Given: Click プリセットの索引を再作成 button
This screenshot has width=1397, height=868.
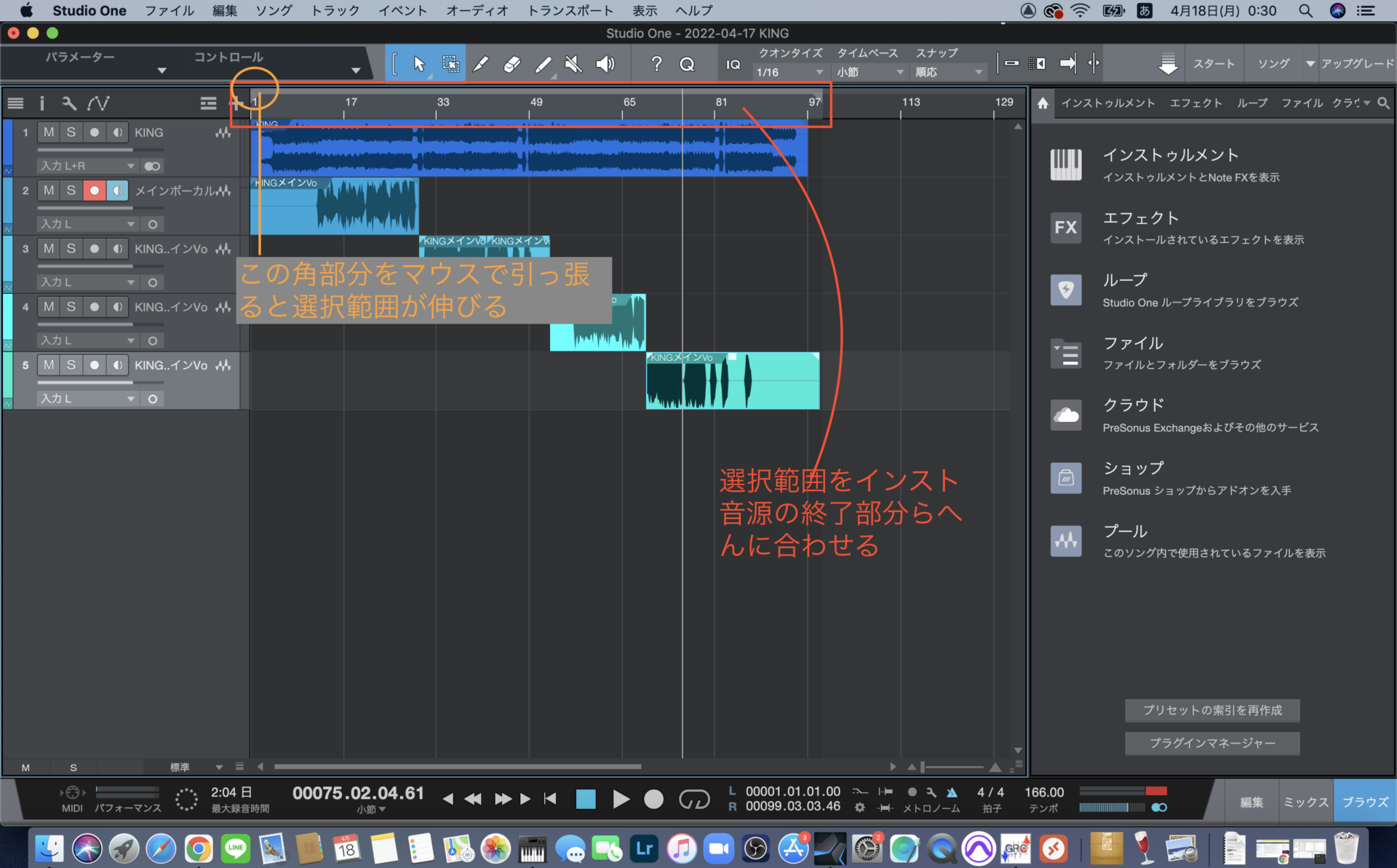Looking at the screenshot, I should point(1212,710).
